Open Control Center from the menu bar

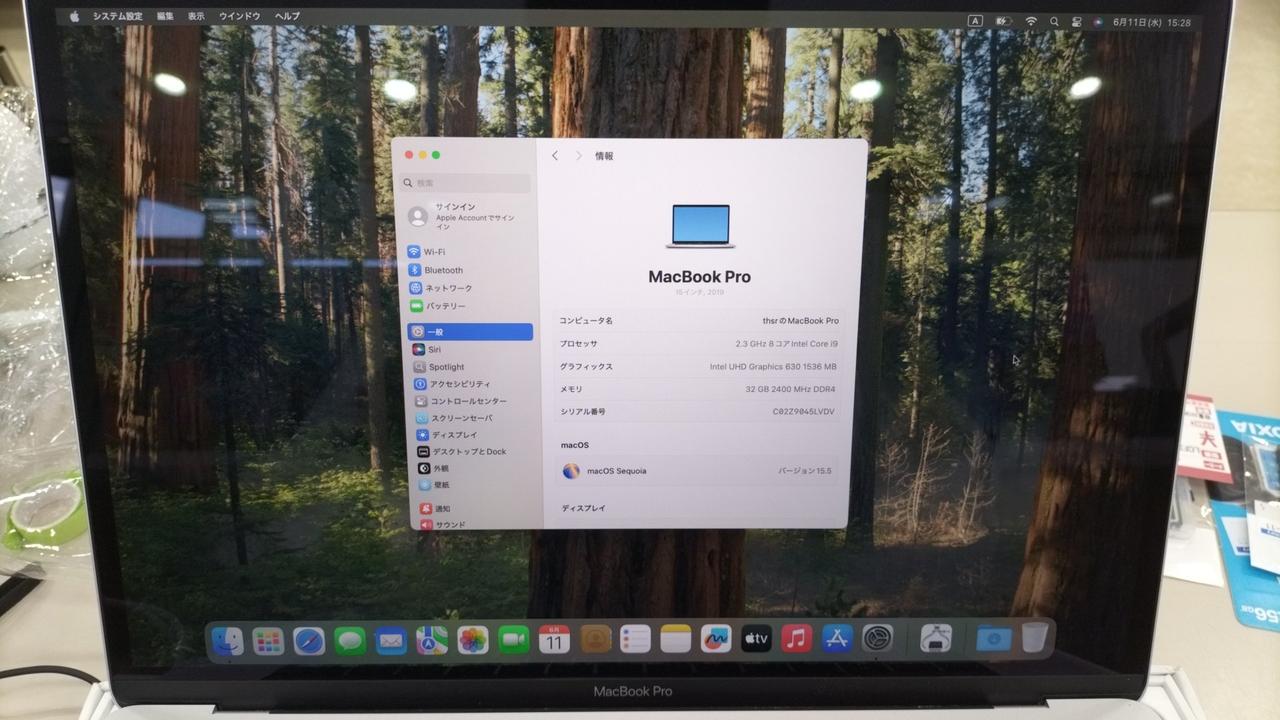tap(1077, 21)
